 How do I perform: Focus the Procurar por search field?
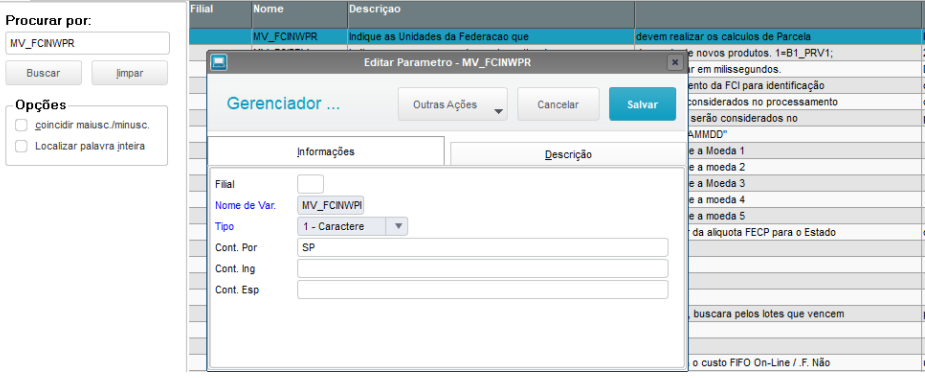point(88,43)
